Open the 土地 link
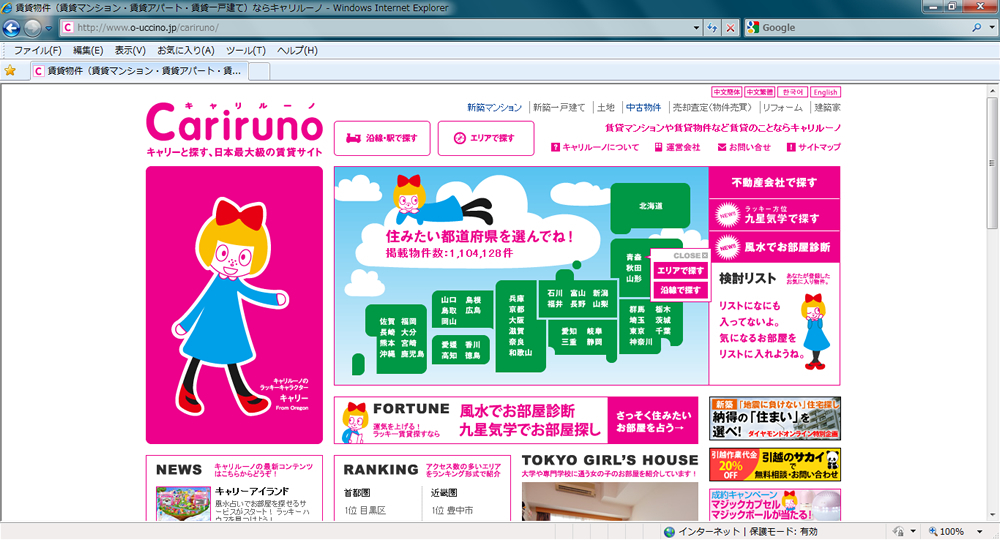This screenshot has height=540, width=1000. [606, 108]
